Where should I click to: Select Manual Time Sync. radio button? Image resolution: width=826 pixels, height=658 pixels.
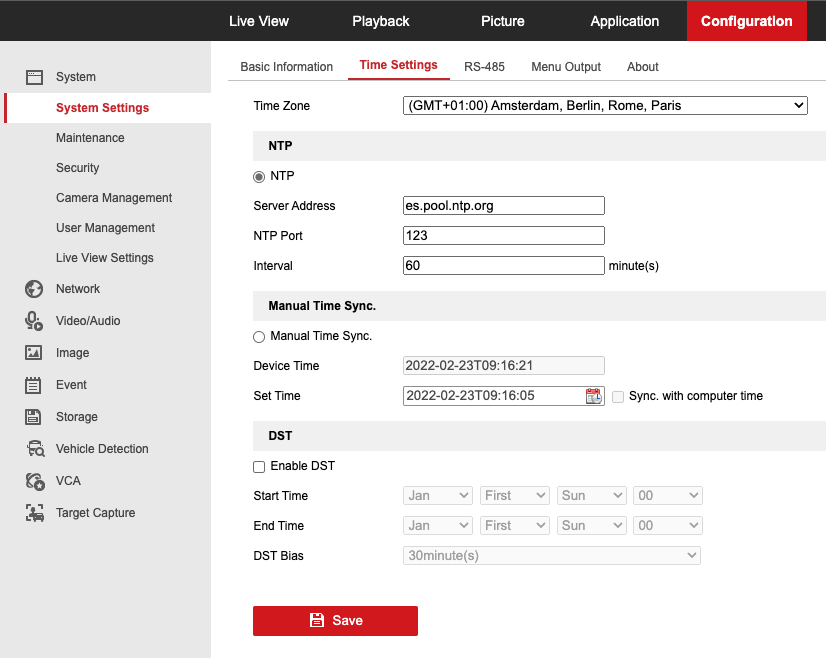coord(259,337)
